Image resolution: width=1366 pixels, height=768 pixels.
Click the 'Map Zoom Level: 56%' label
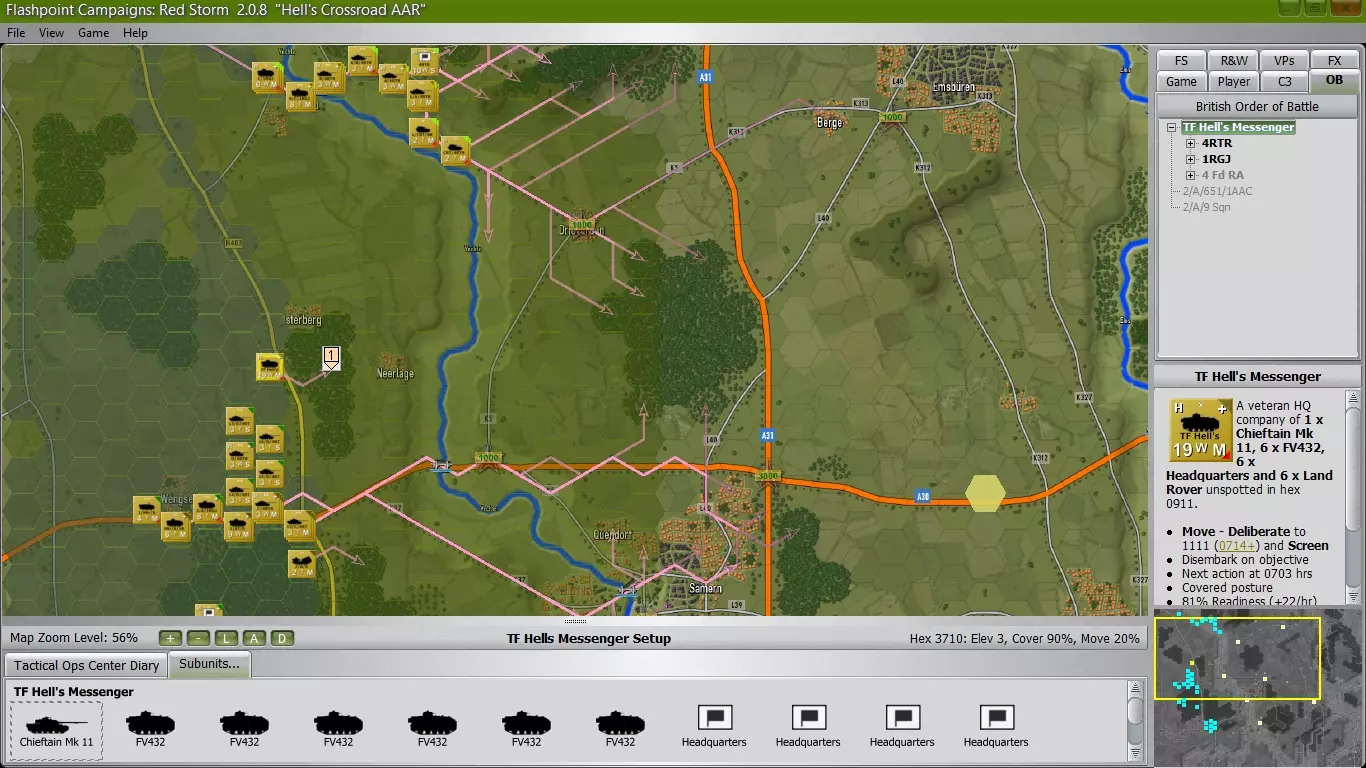tap(74, 638)
